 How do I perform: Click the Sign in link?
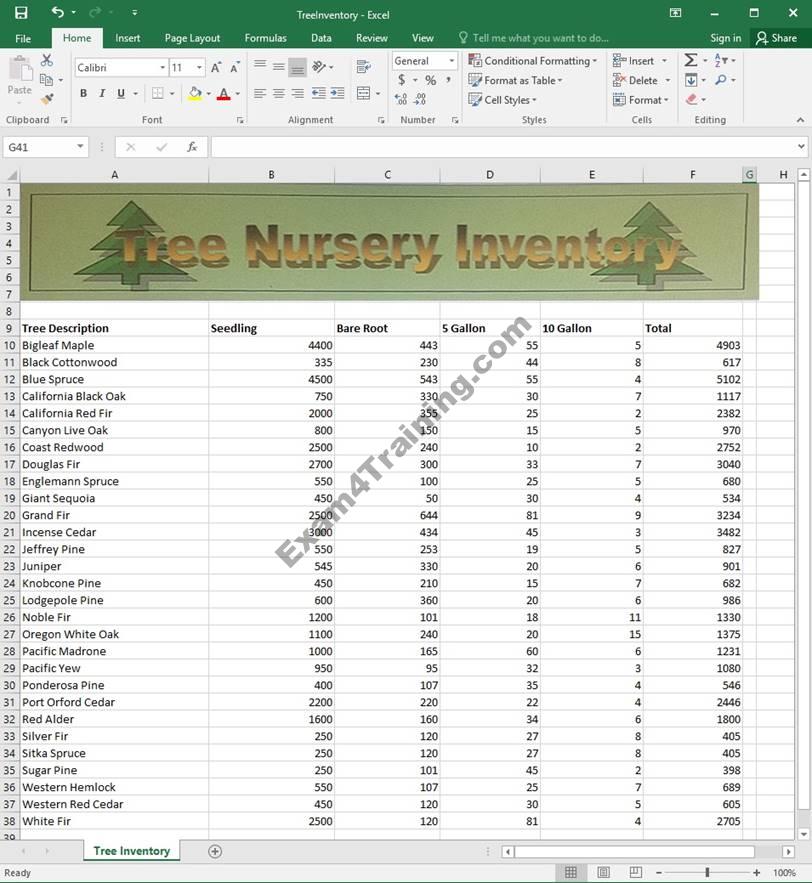725,38
